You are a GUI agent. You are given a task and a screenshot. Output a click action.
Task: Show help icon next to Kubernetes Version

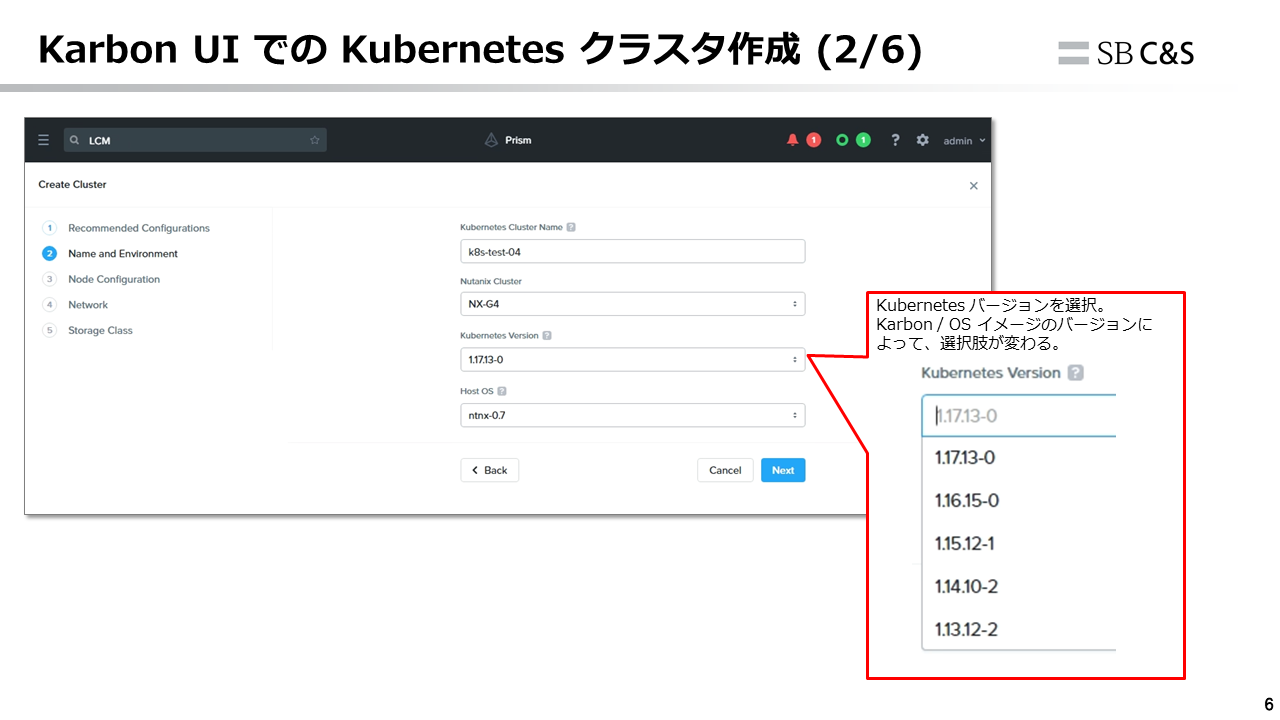coord(547,336)
